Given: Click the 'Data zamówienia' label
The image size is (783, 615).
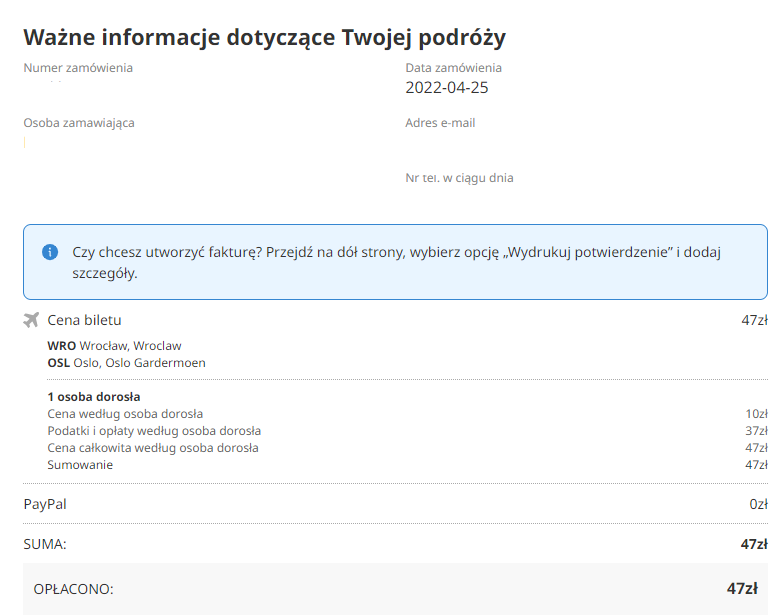Looking at the screenshot, I should pos(453,68).
